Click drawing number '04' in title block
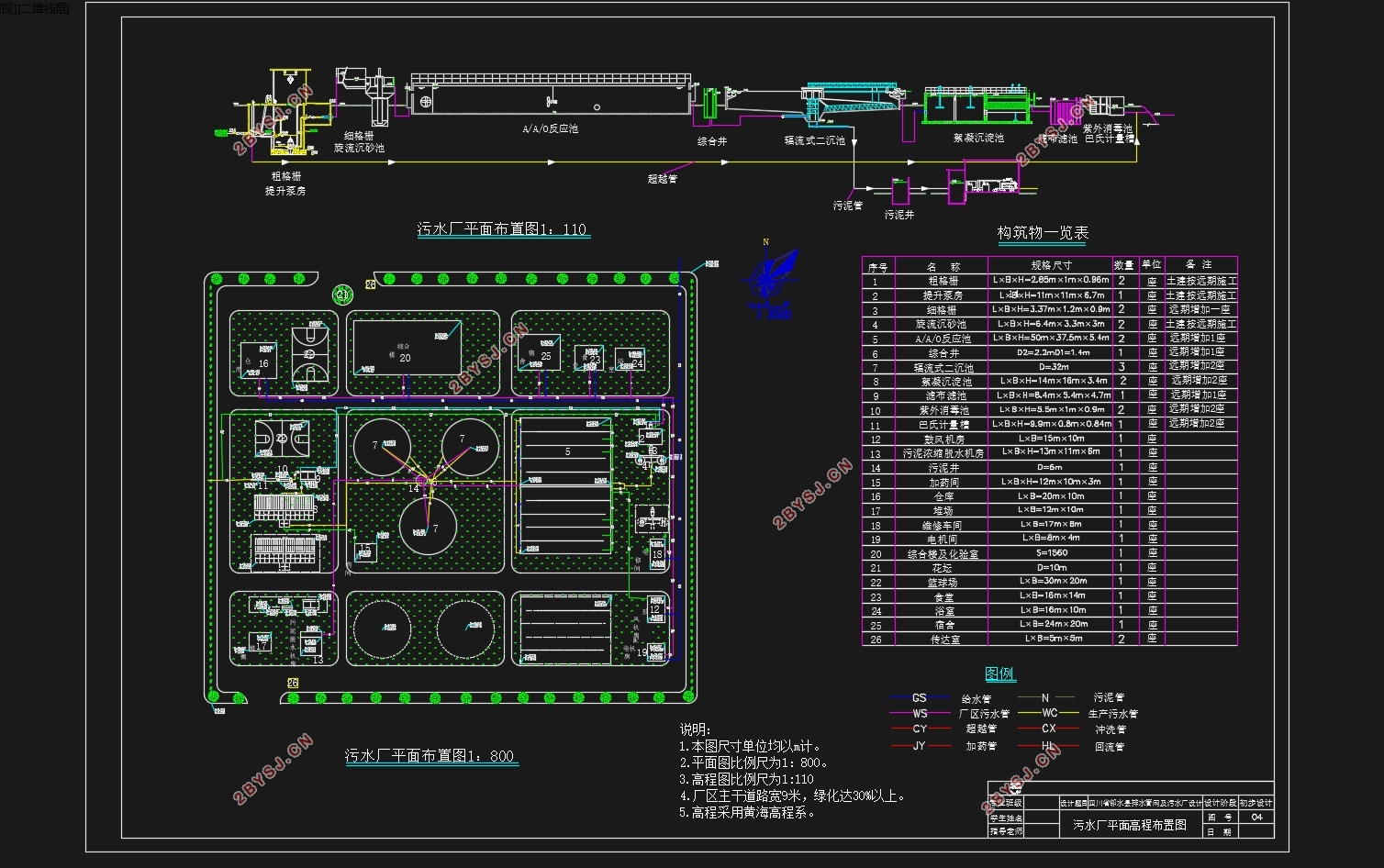The width and height of the screenshot is (1384, 868). tap(1256, 817)
